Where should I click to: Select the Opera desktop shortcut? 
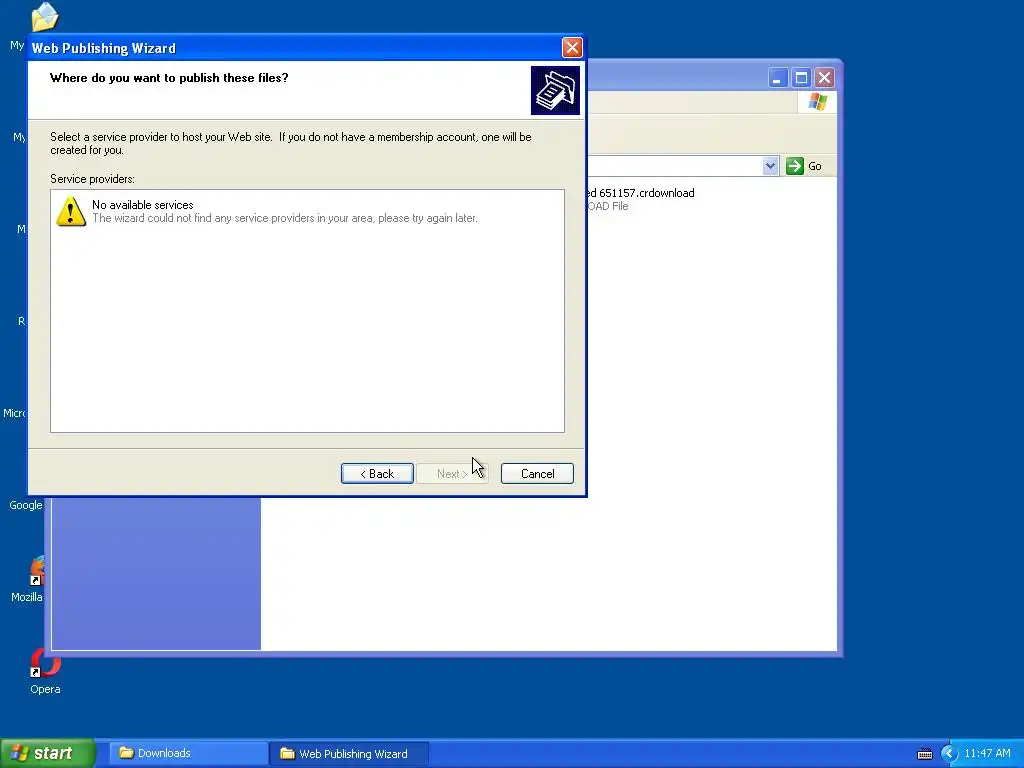pyautogui.click(x=44, y=671)
